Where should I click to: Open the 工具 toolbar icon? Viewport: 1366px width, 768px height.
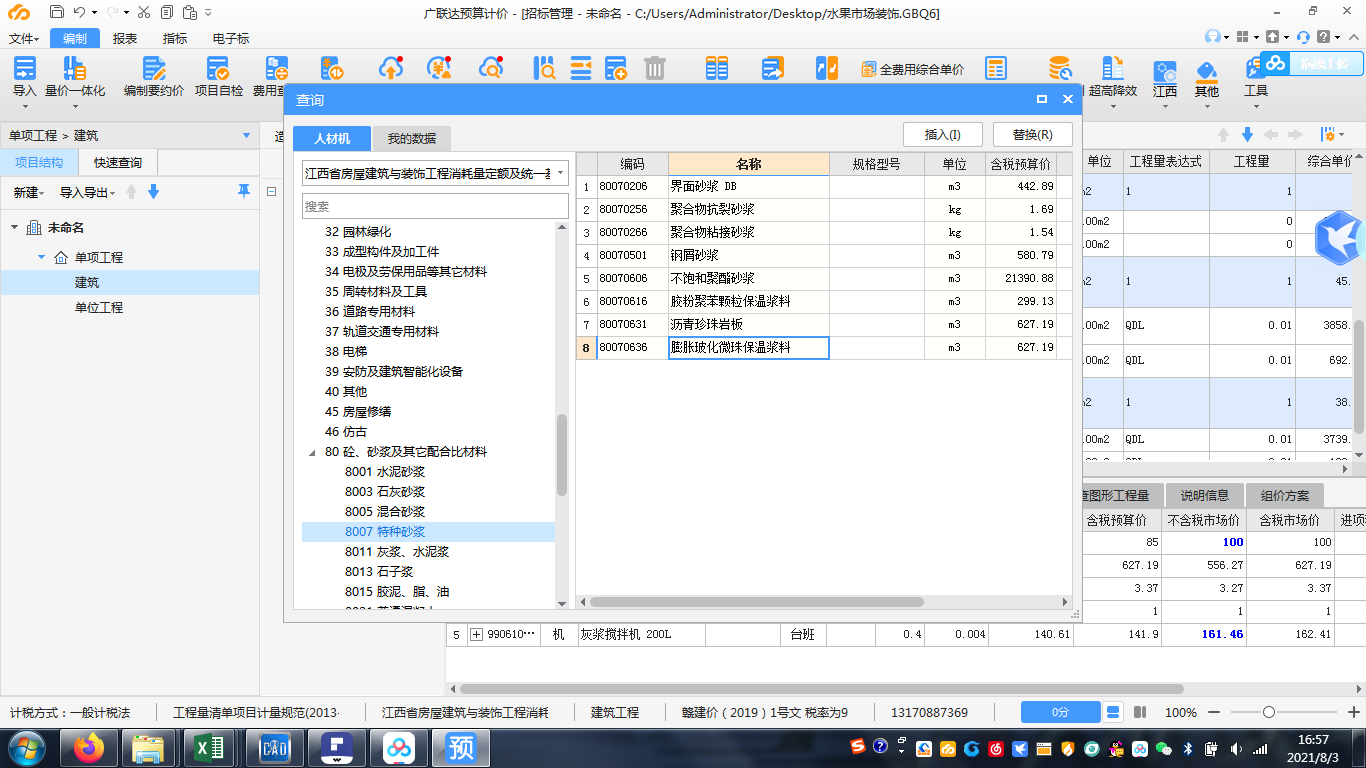[1255, 78]
